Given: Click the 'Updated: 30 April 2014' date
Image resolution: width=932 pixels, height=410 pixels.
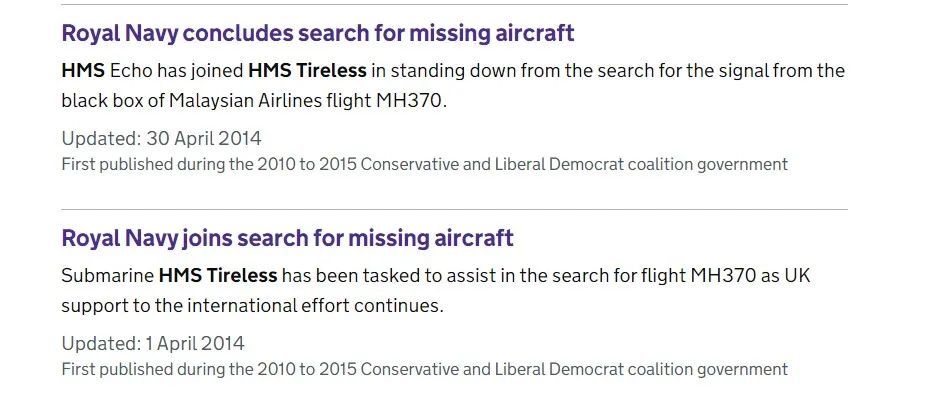Looking at the screenshot, I should 161,138.
